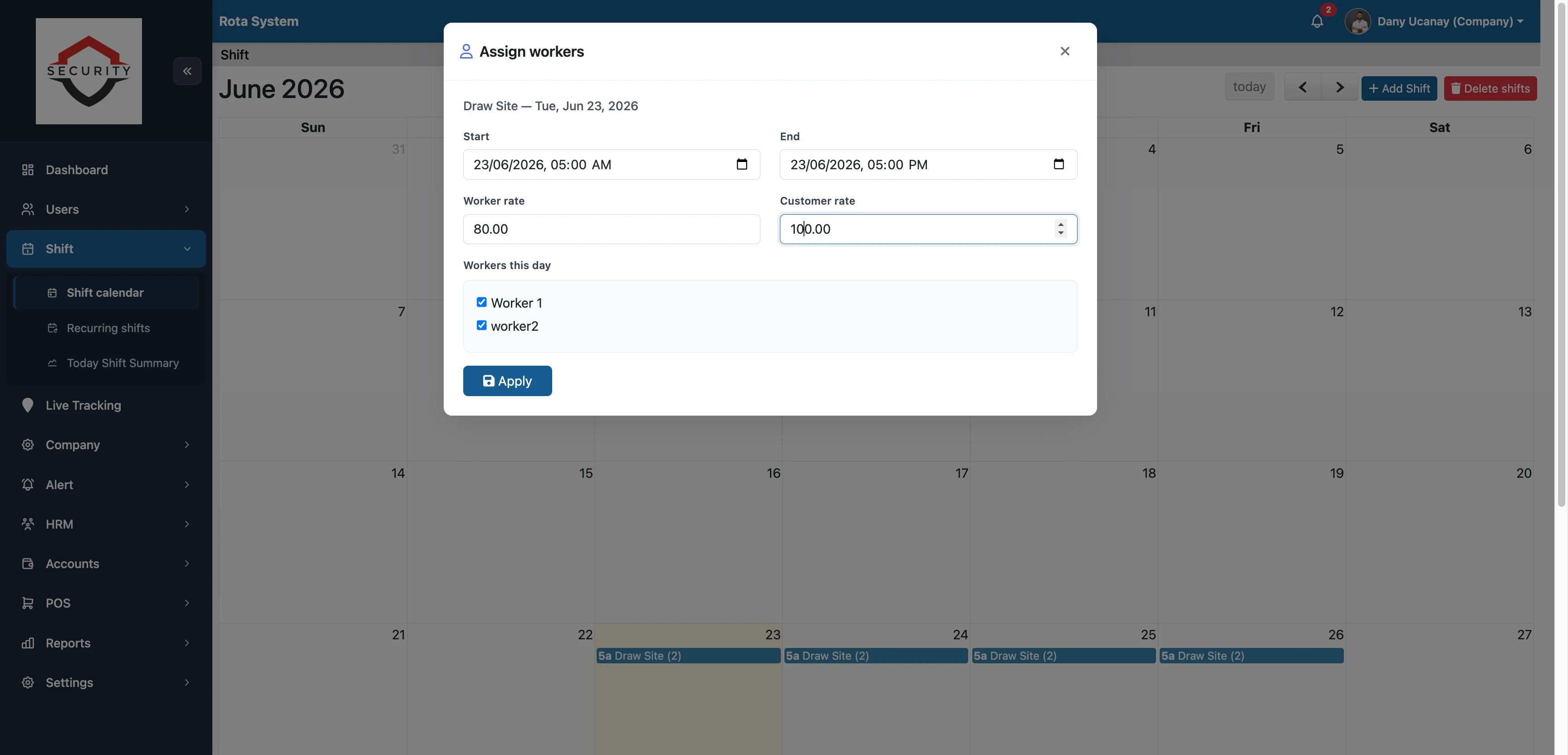Collapse the sidebar with double-chevron icon
The height and width of the screenshot is (755, 1568).
tap(187, 71)
